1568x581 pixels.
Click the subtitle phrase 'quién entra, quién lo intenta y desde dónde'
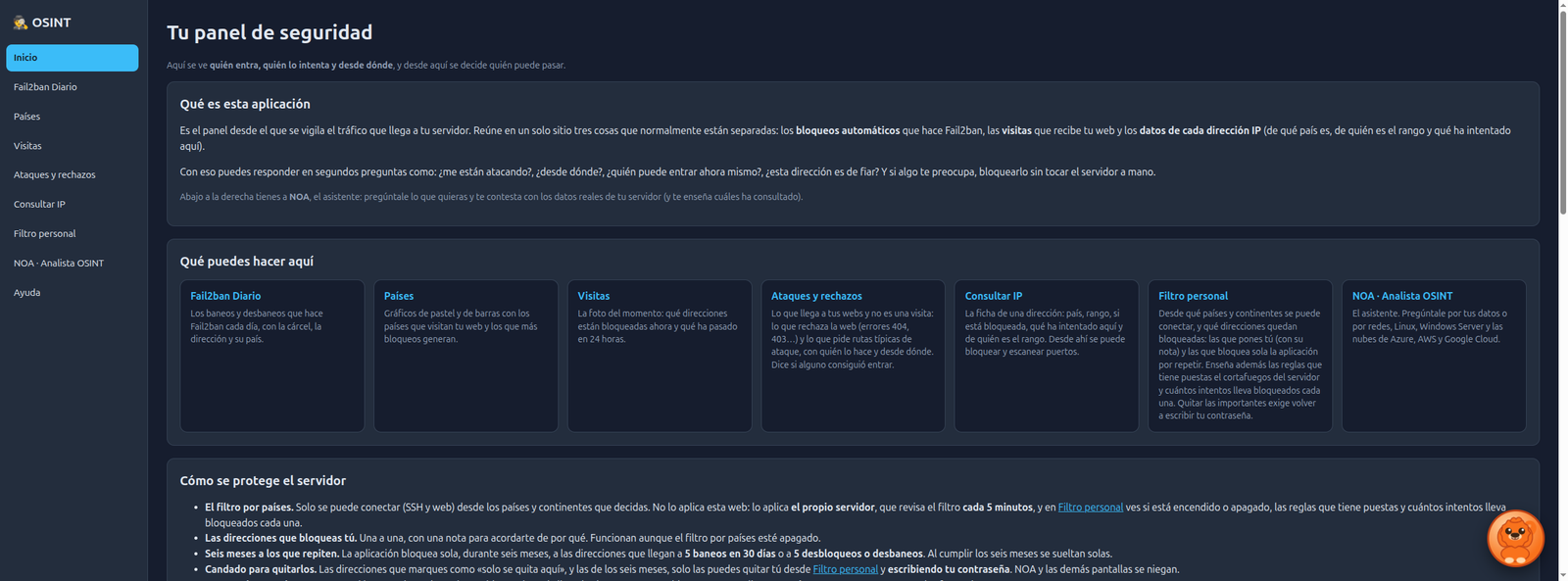[x=302, y=66]
